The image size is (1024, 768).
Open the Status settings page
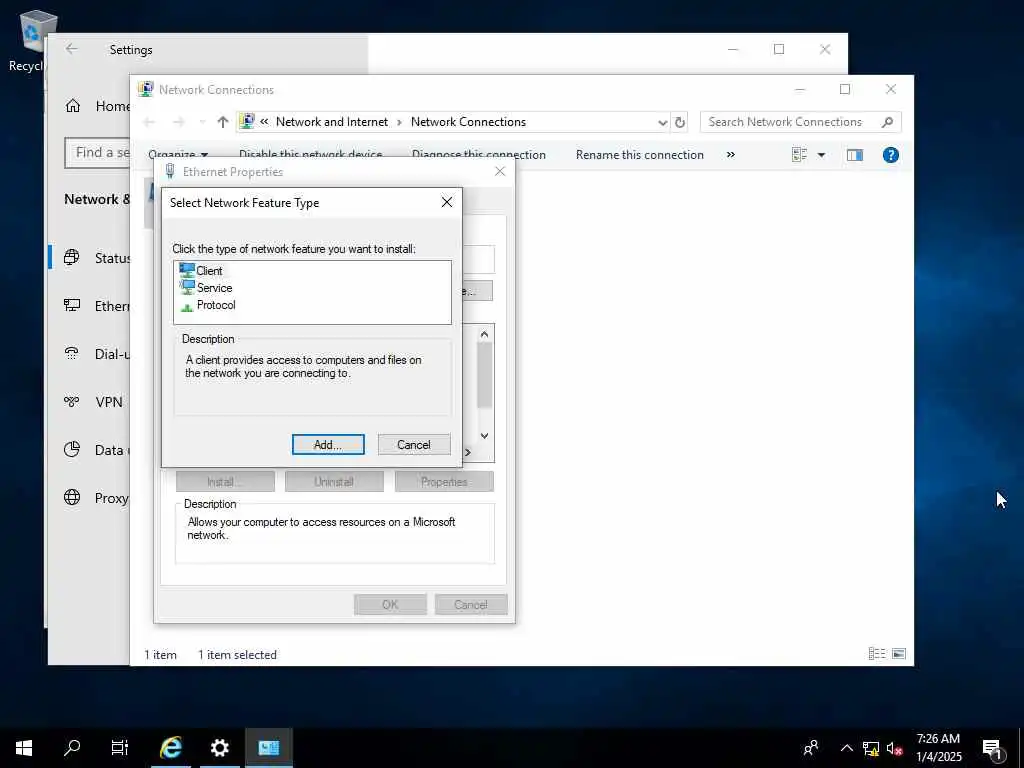point(90,258)
